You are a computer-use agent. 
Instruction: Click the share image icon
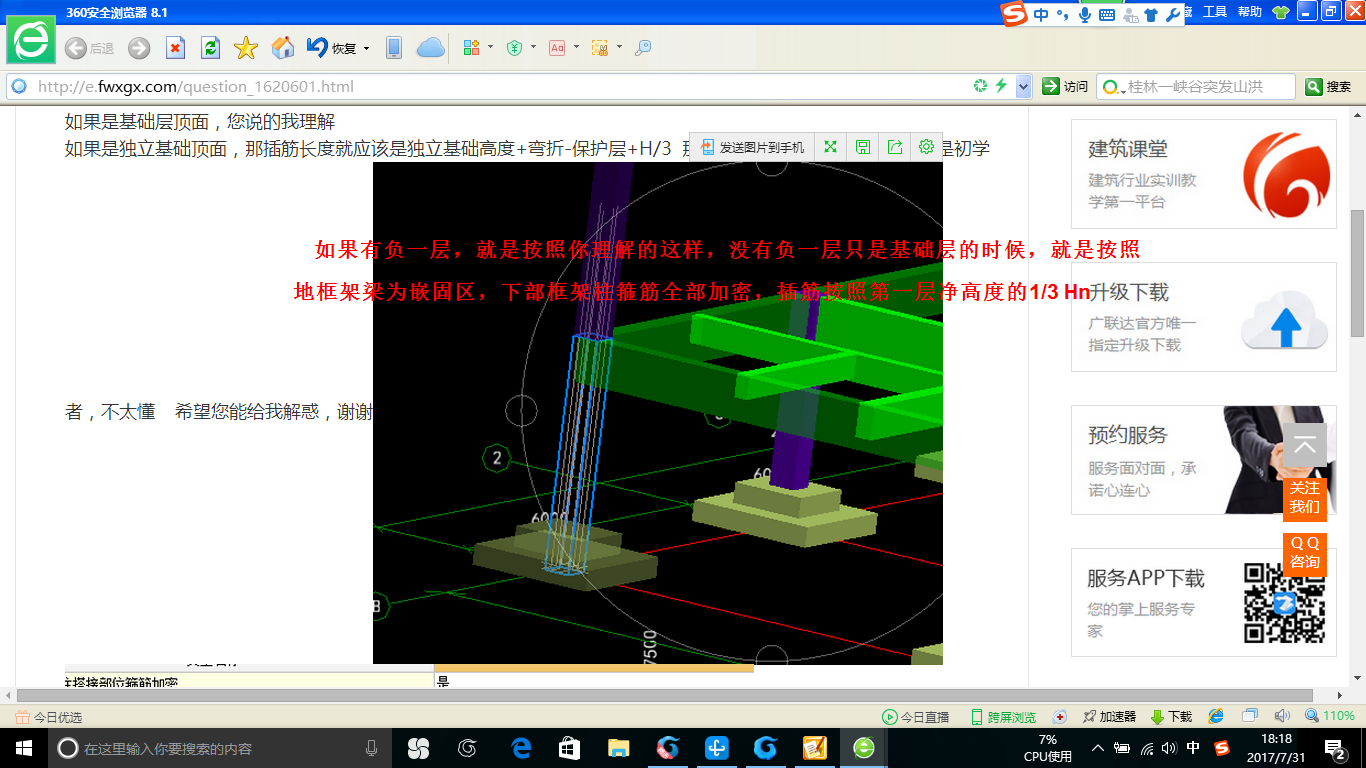[894, 147]
